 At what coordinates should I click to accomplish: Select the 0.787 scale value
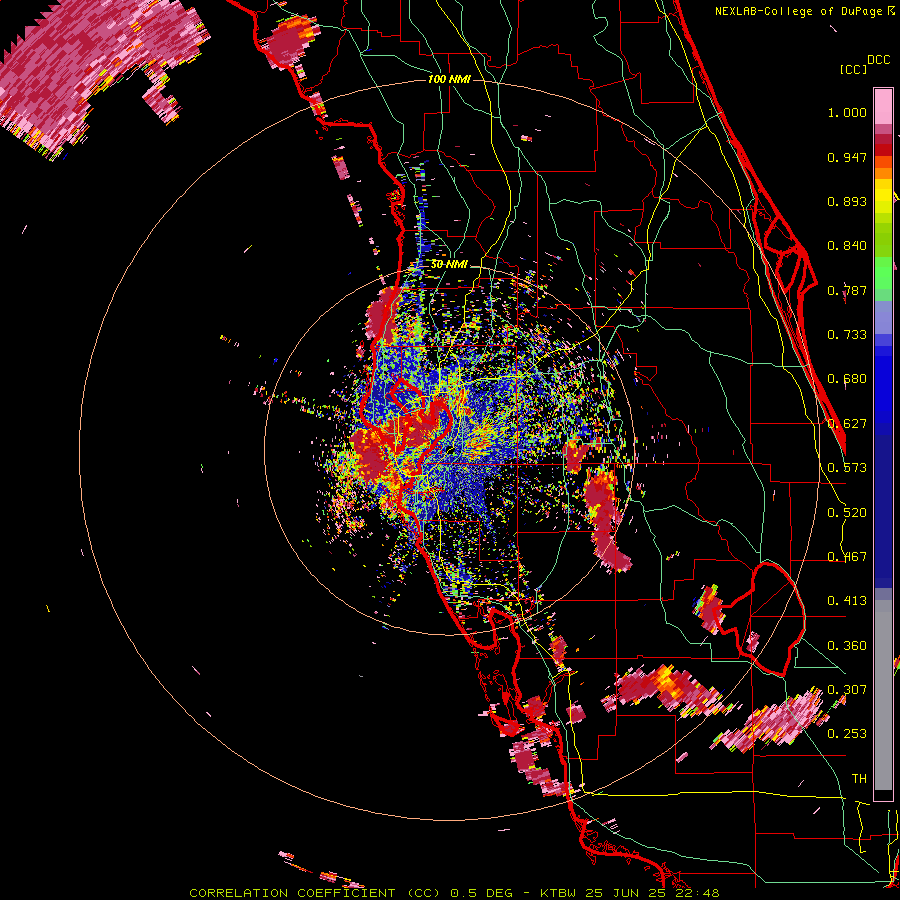[x=847, y=290]
